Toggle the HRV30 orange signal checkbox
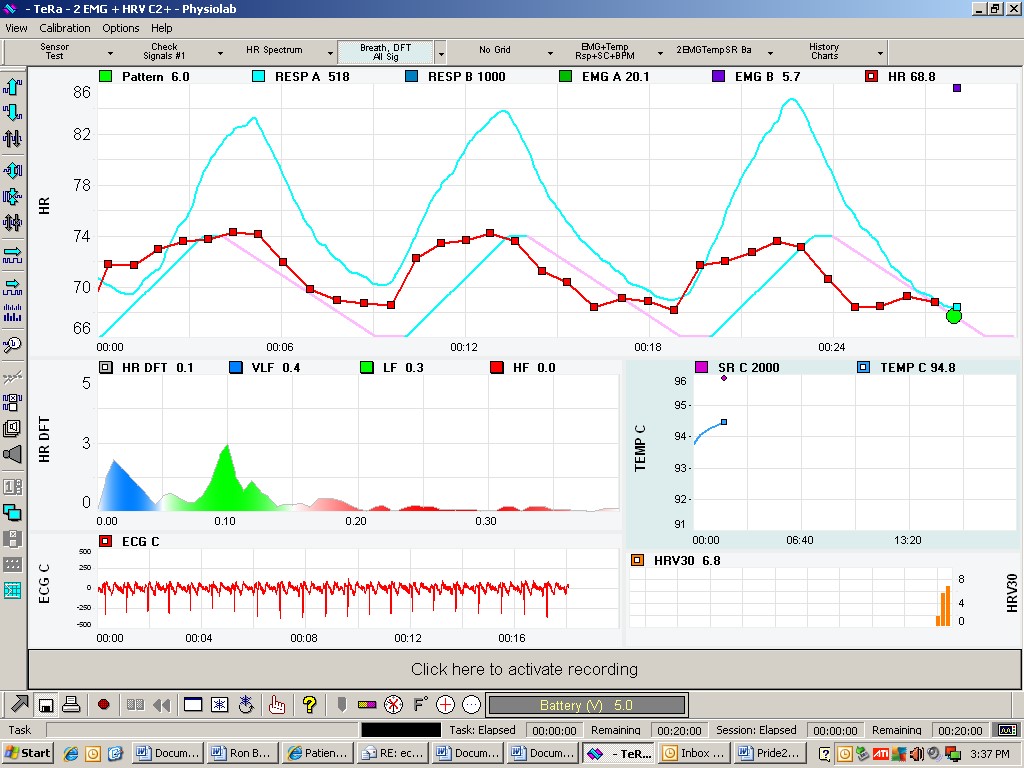 coord(637,560)
